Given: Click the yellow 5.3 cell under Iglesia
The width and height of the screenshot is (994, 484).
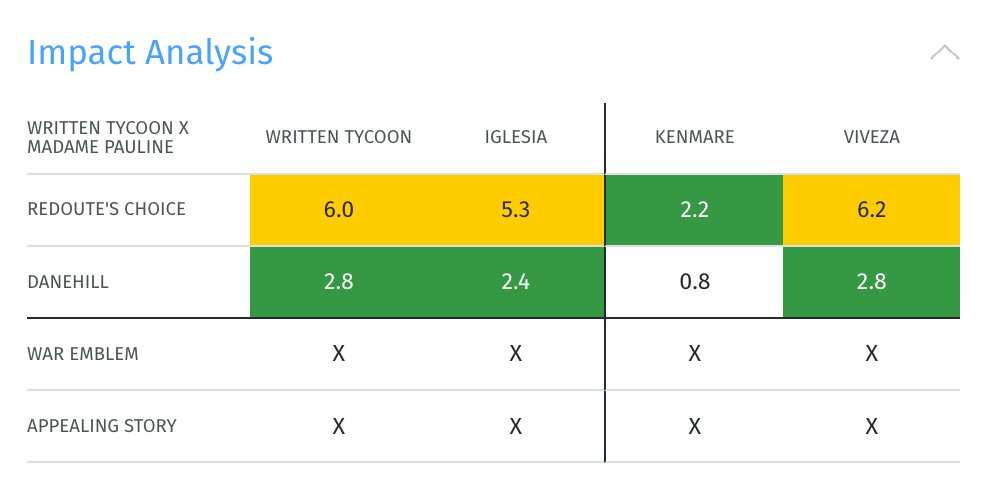Looking at the screenshot, I should [x=515, y=210].
